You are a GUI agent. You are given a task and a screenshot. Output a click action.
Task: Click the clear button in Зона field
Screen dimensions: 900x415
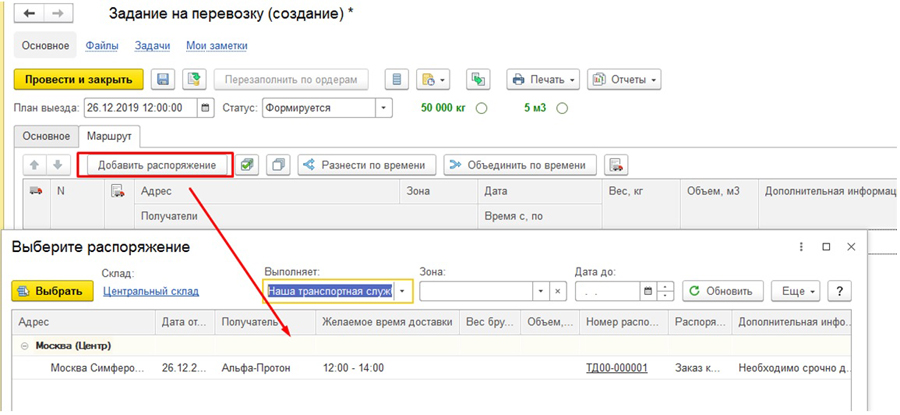point(559,291)
